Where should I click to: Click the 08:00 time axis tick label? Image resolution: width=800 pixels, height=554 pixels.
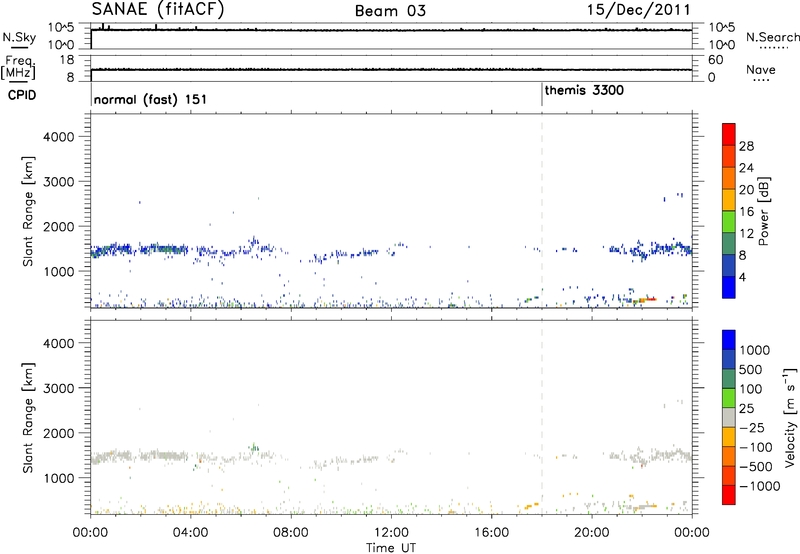point(291,533)
